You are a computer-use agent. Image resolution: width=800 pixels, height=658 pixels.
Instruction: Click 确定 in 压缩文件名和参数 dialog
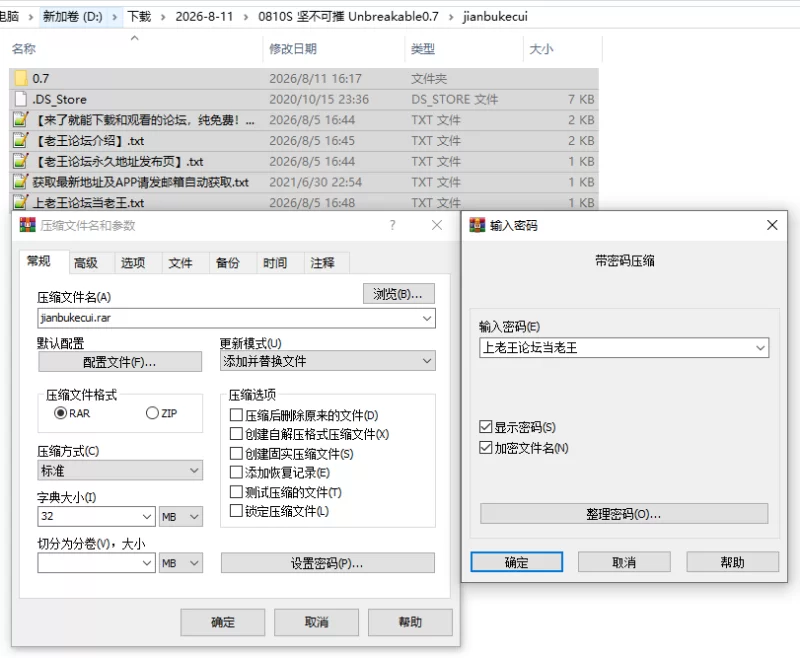(222, 622)
